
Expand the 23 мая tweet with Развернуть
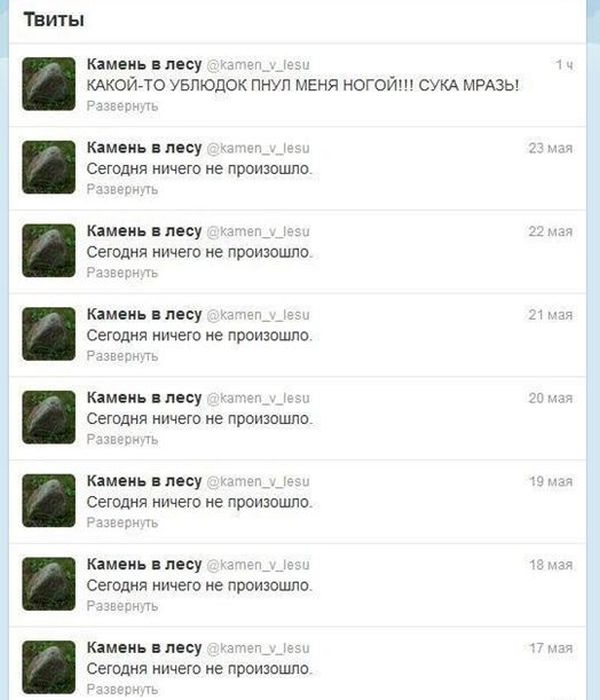click(122, 190)
